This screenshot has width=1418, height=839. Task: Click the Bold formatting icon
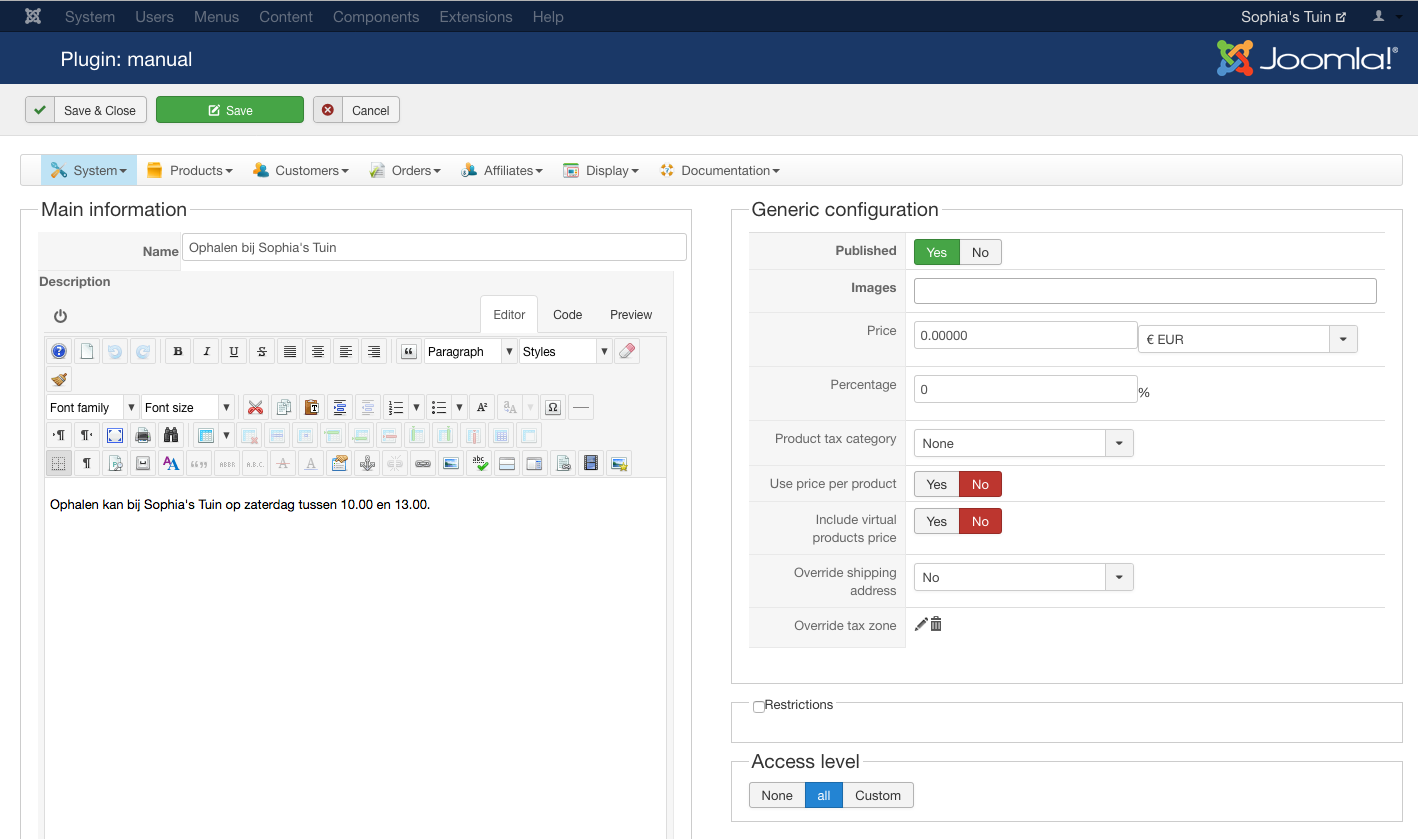(x=178, y=351)
